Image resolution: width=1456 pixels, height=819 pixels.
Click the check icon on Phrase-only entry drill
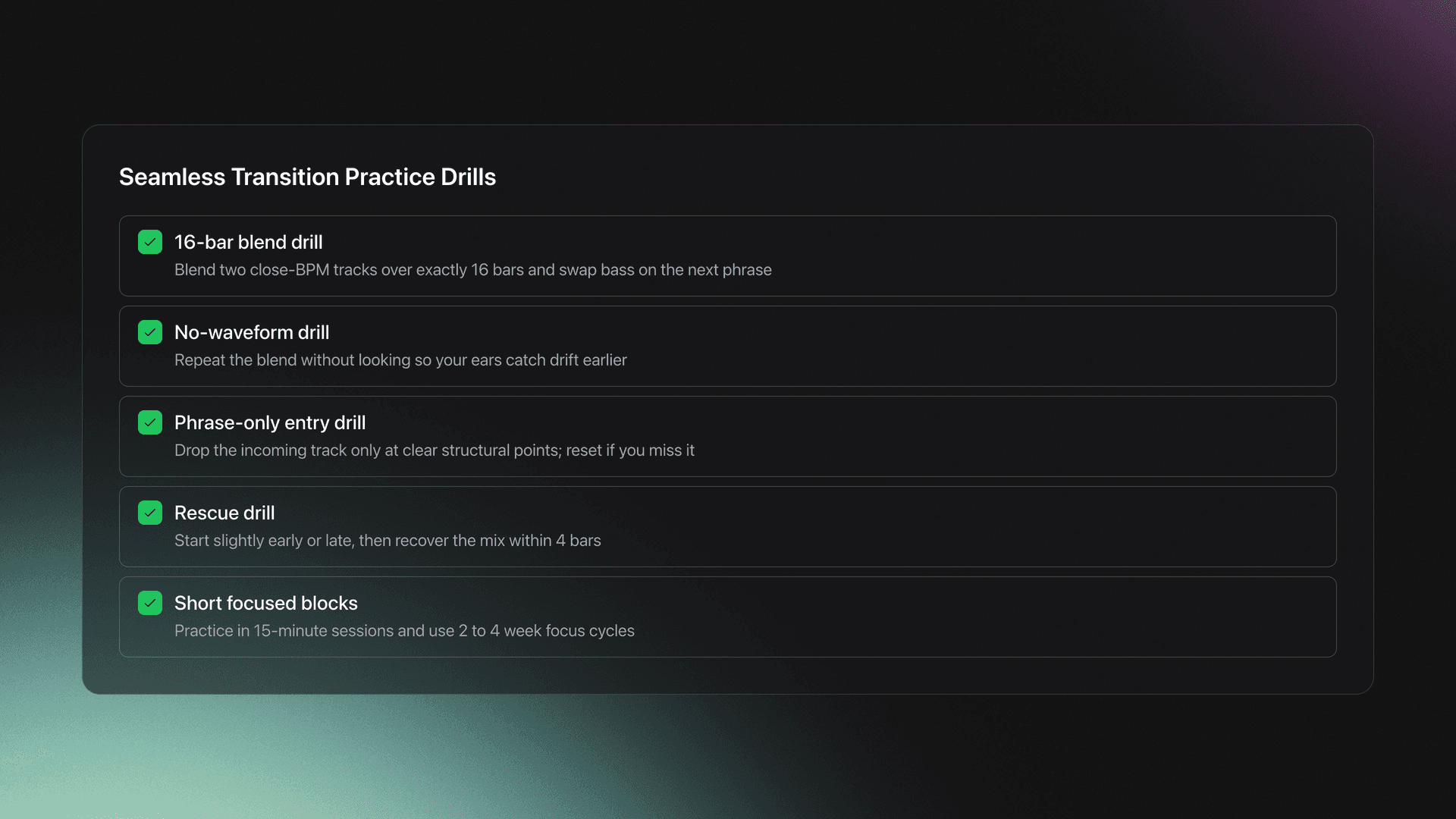tap(149, 422)
